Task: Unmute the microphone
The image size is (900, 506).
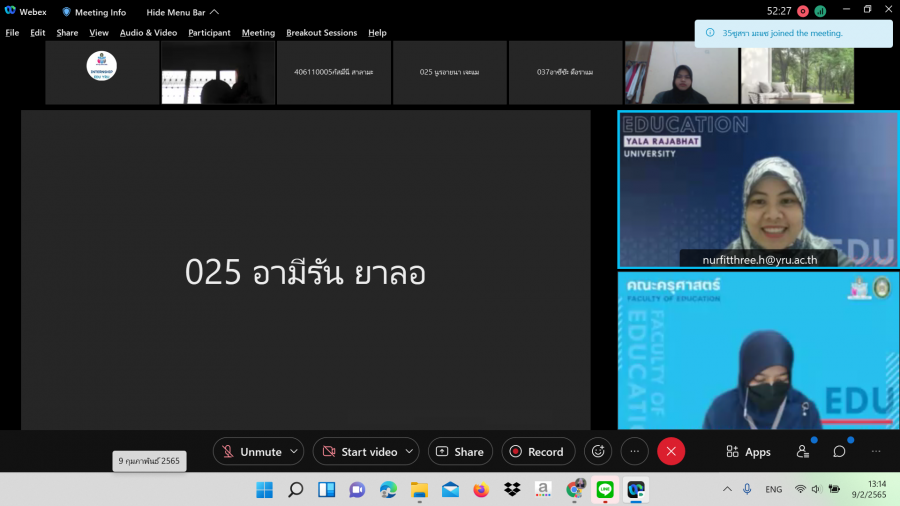Action: [x=251, y=452]
